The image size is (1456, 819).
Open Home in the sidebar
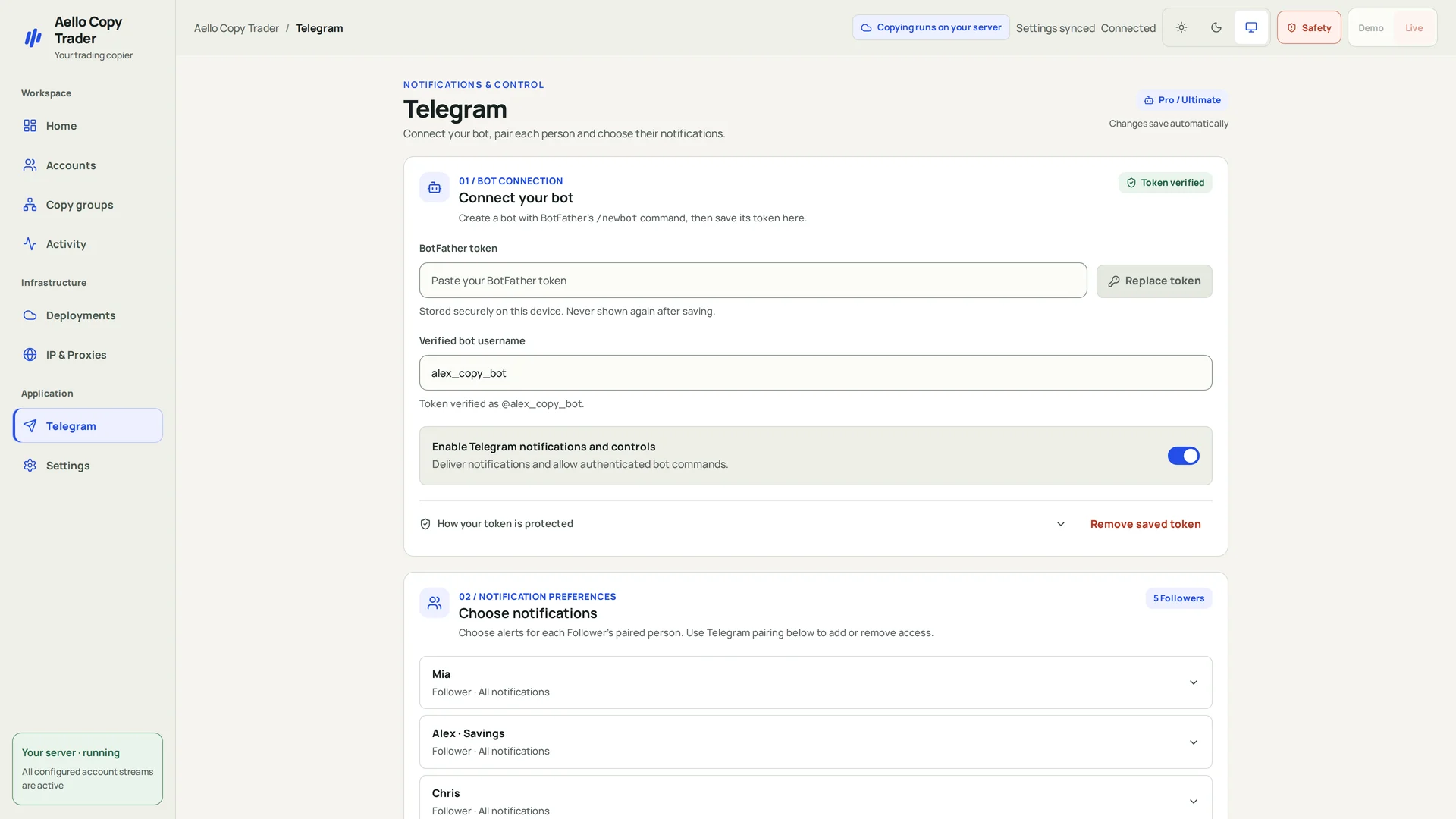[87, 126]
